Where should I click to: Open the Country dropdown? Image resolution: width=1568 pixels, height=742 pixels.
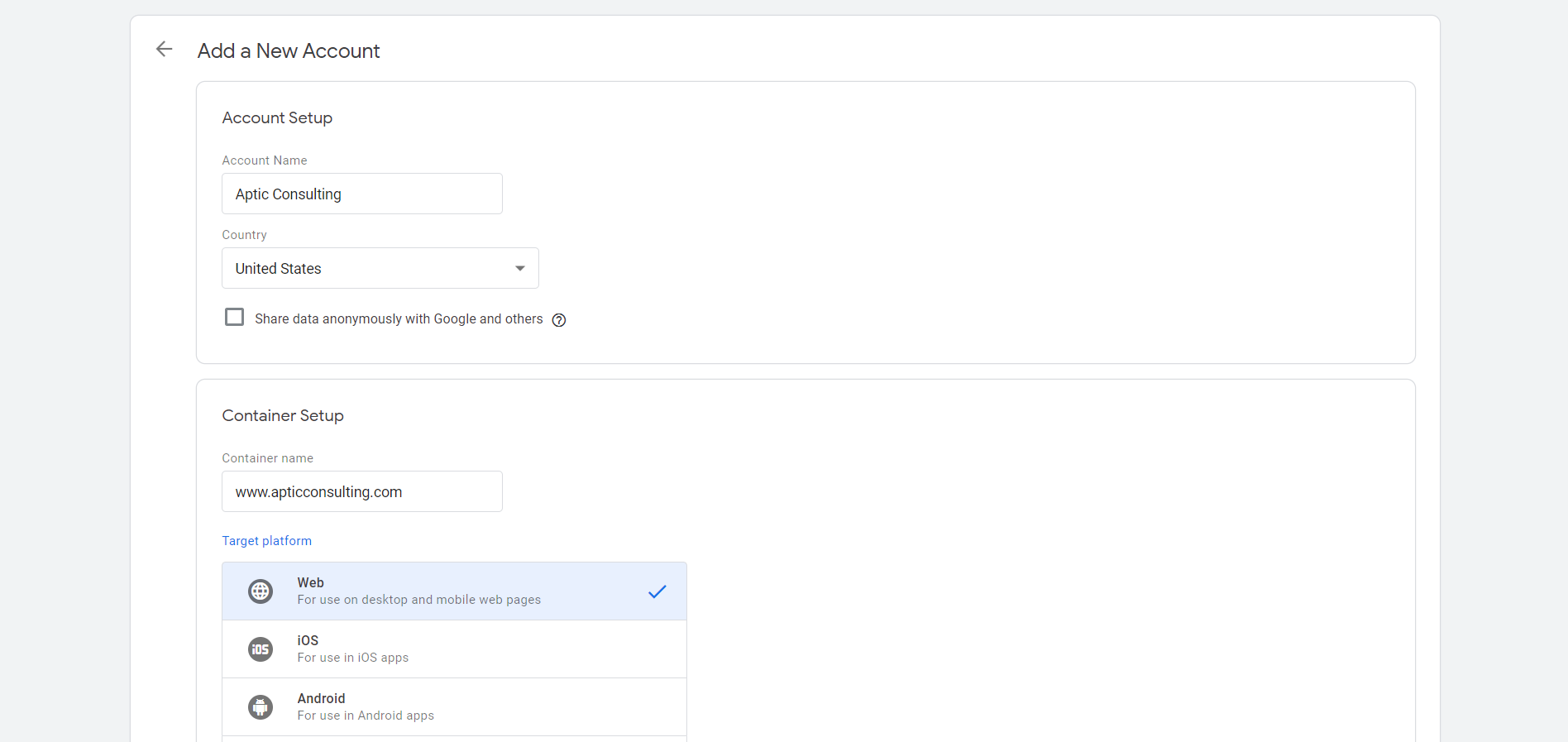[380, 268]
